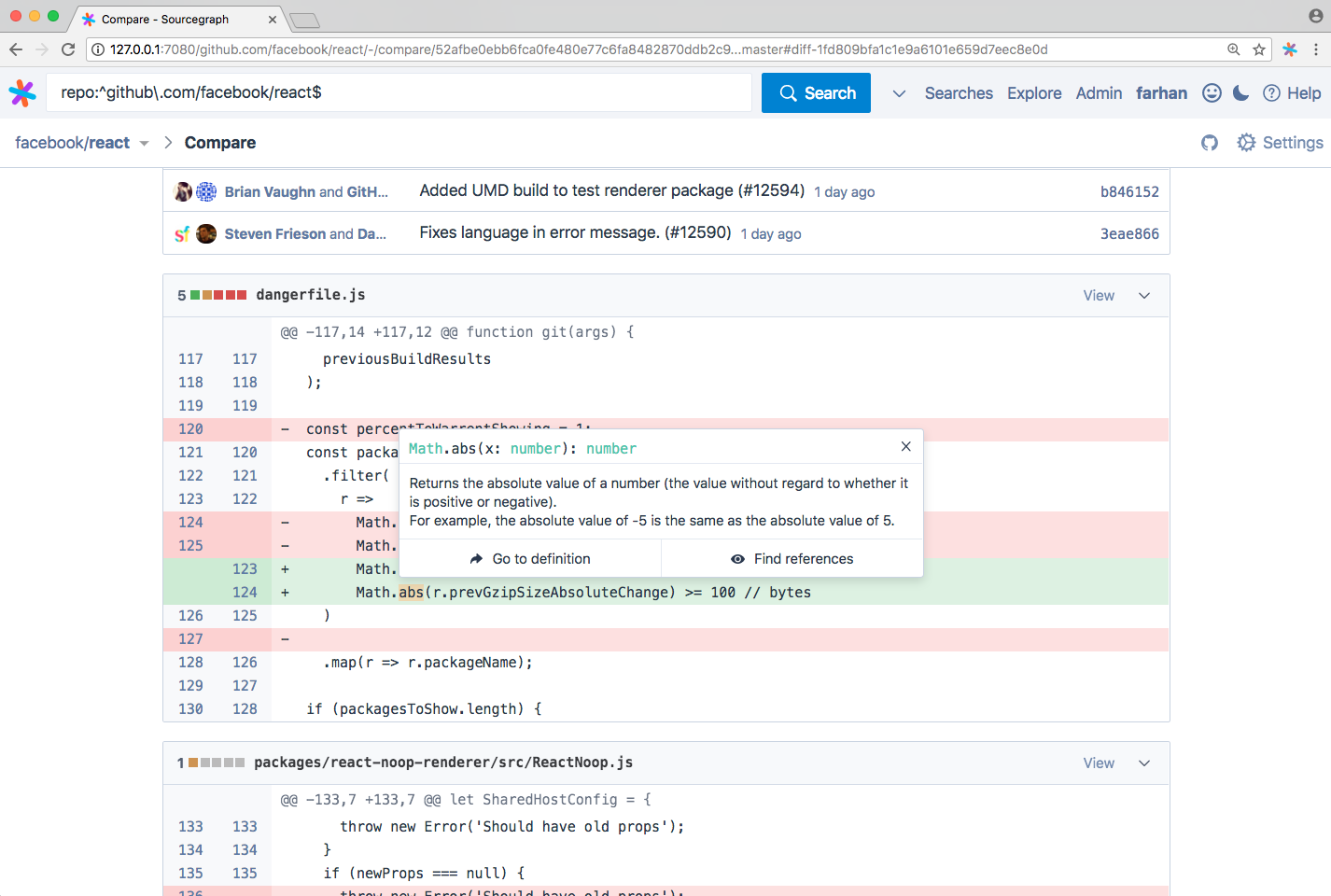Viewport: 1331px width, 896px height.
Task: Open the feedback smiley icon
Action: pos(1212,92)
